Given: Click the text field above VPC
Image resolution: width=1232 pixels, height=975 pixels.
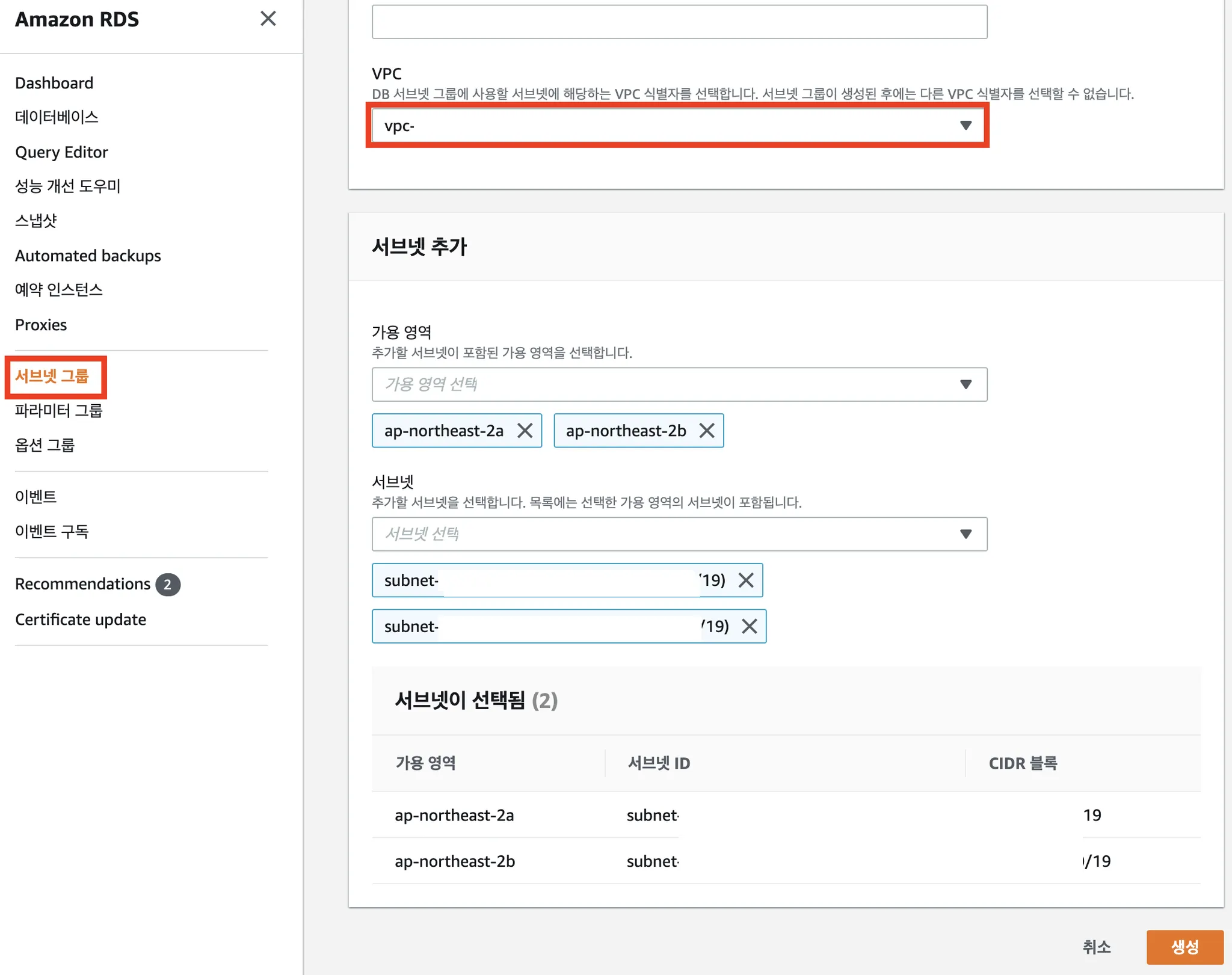Looking at the screenshot, I should (679, 22).
